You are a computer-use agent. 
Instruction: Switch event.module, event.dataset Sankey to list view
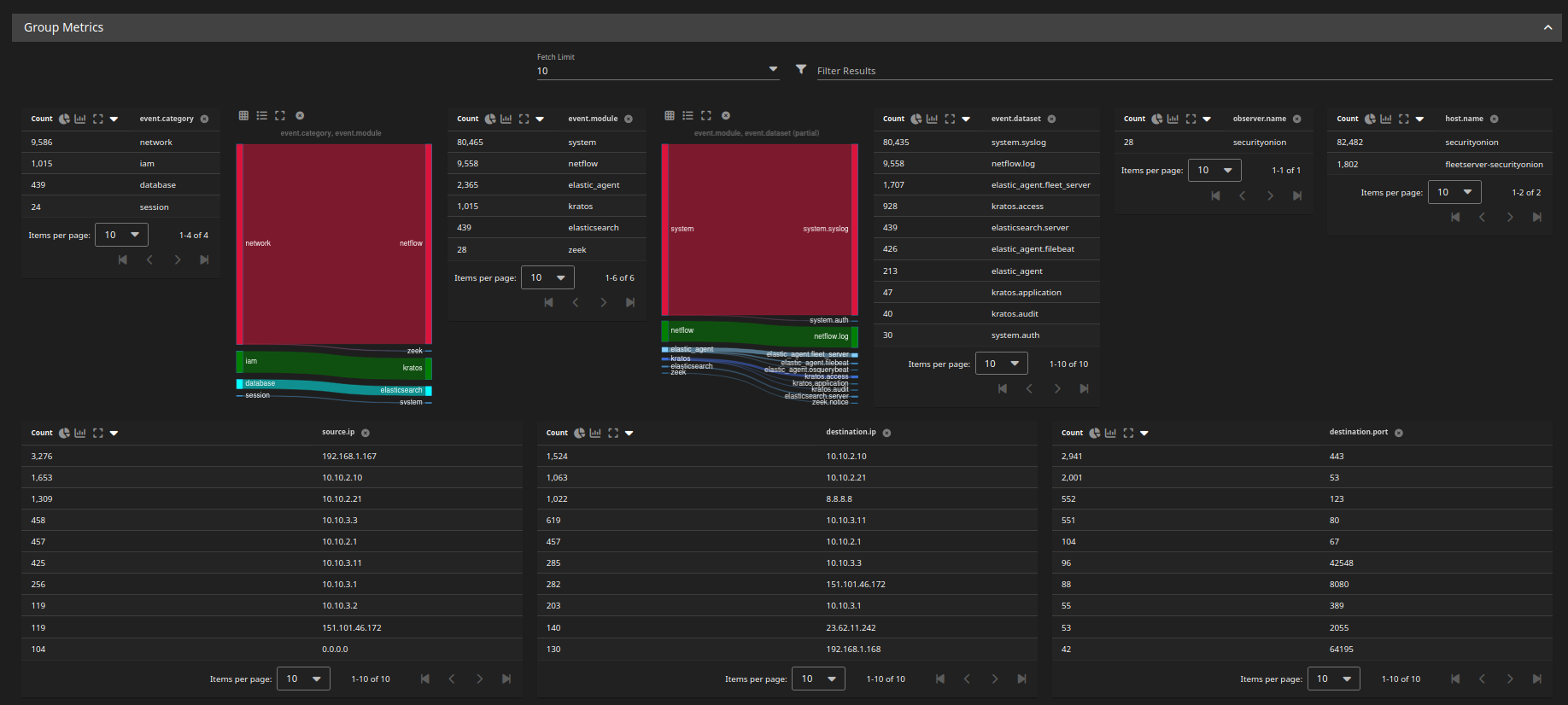[687, 116]
